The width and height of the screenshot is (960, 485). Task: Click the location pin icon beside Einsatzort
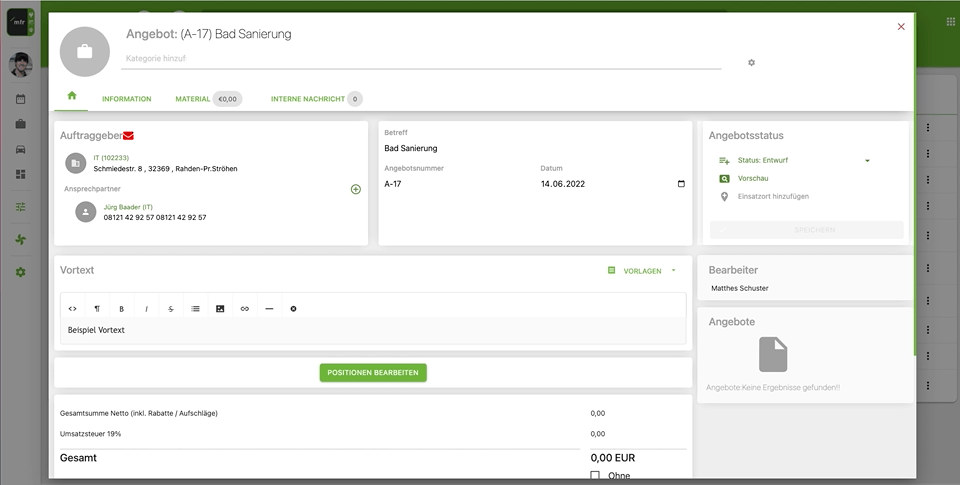[x=724, y=197]
